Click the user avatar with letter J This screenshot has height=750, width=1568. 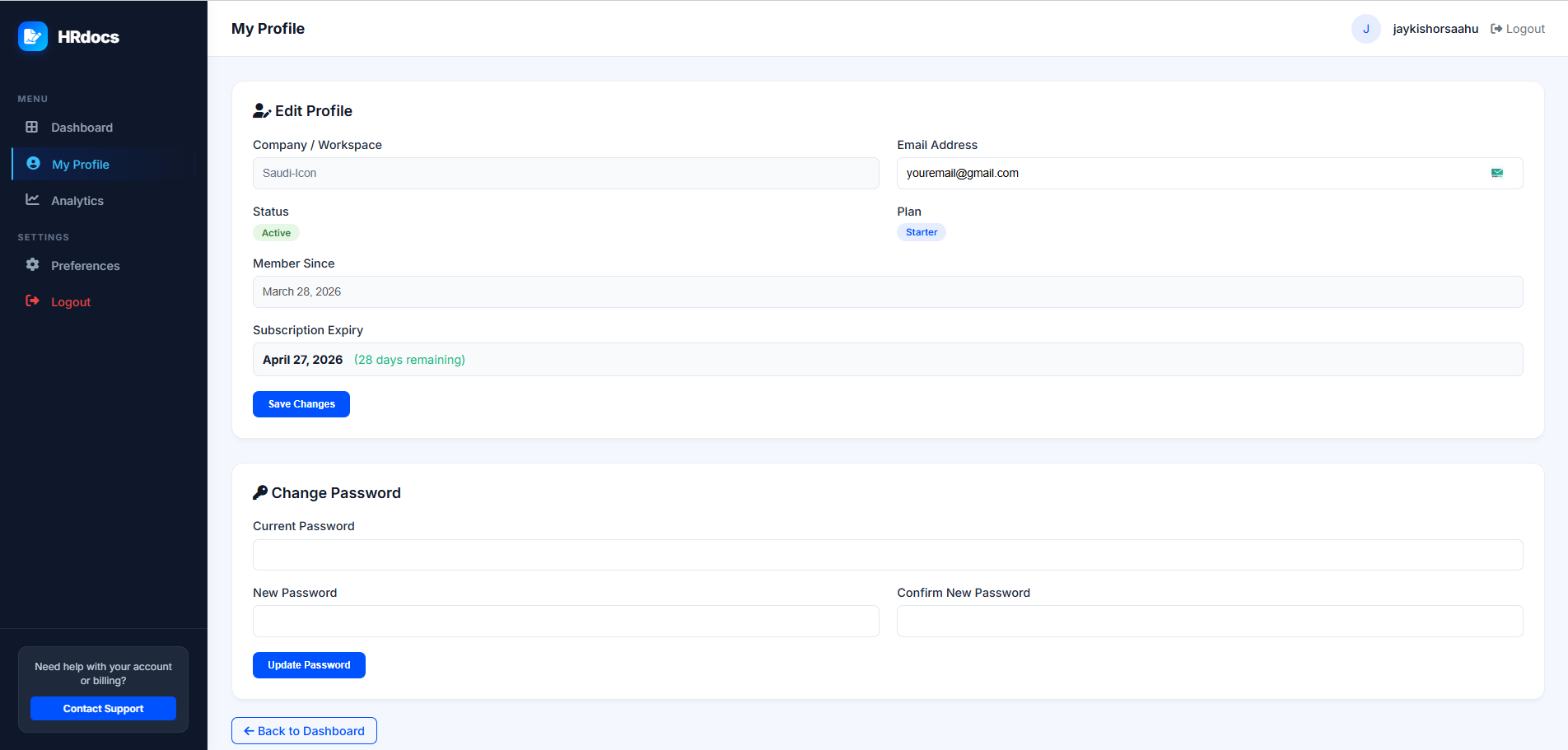pos(1365,29)
